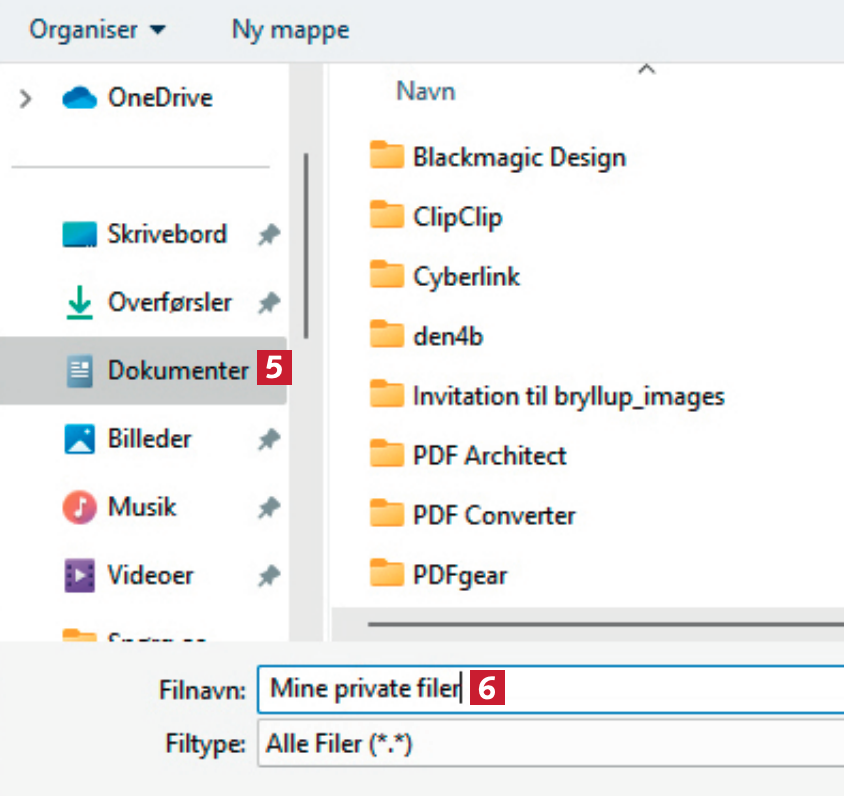
Task: Select the Skrivebord desktop icon
Action: (80, 235)
